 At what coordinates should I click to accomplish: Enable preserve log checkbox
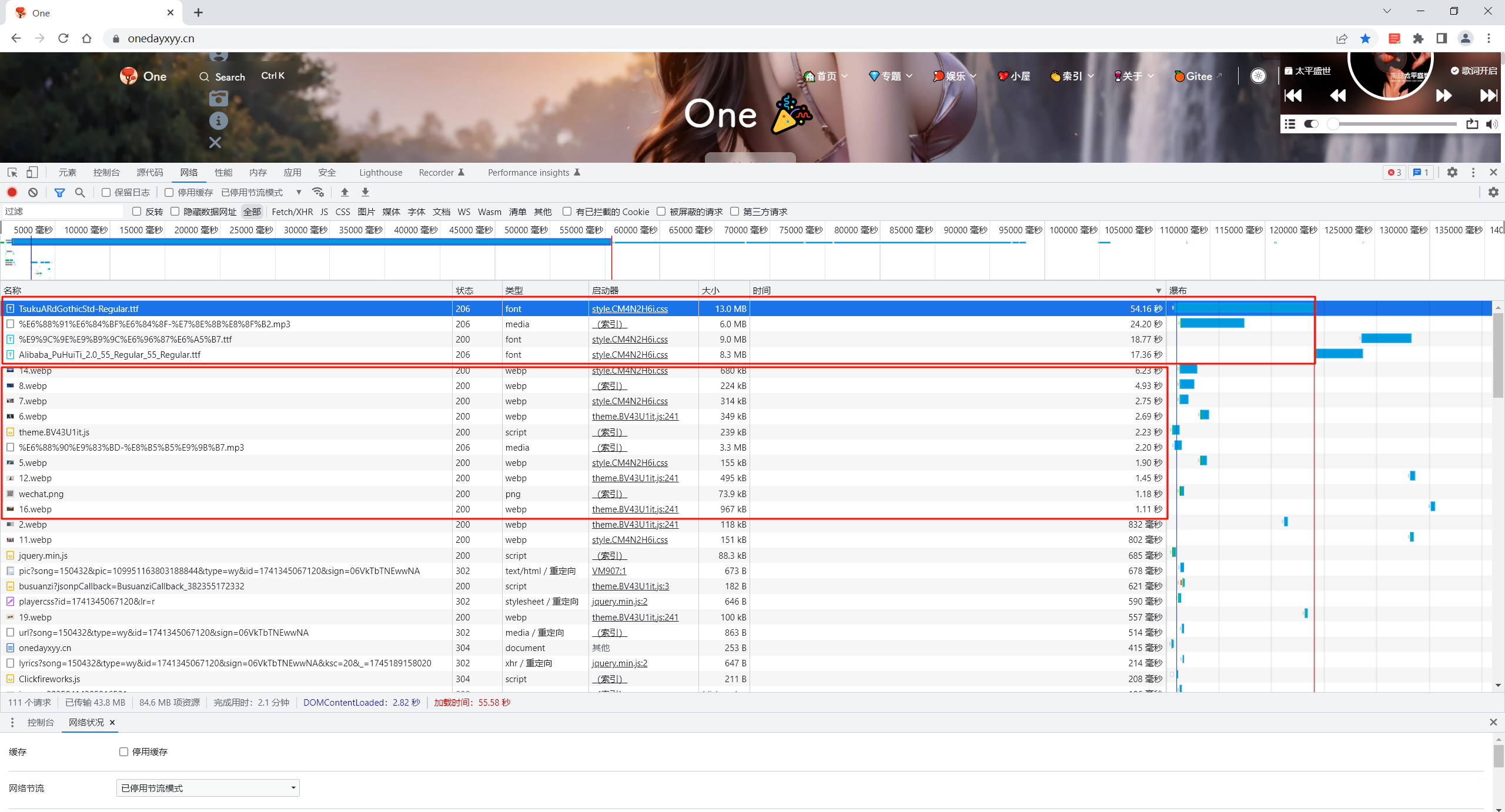pyautogui.click(x=106, y=192)
